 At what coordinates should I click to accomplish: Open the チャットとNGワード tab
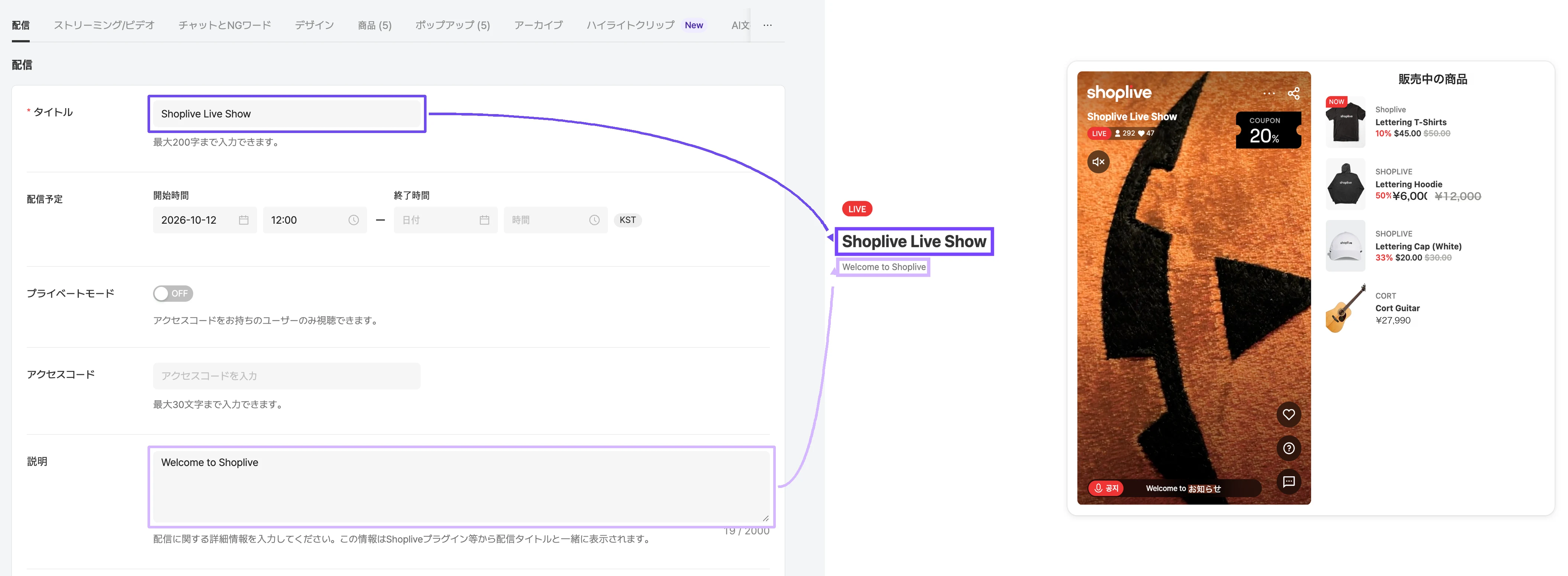224,25
